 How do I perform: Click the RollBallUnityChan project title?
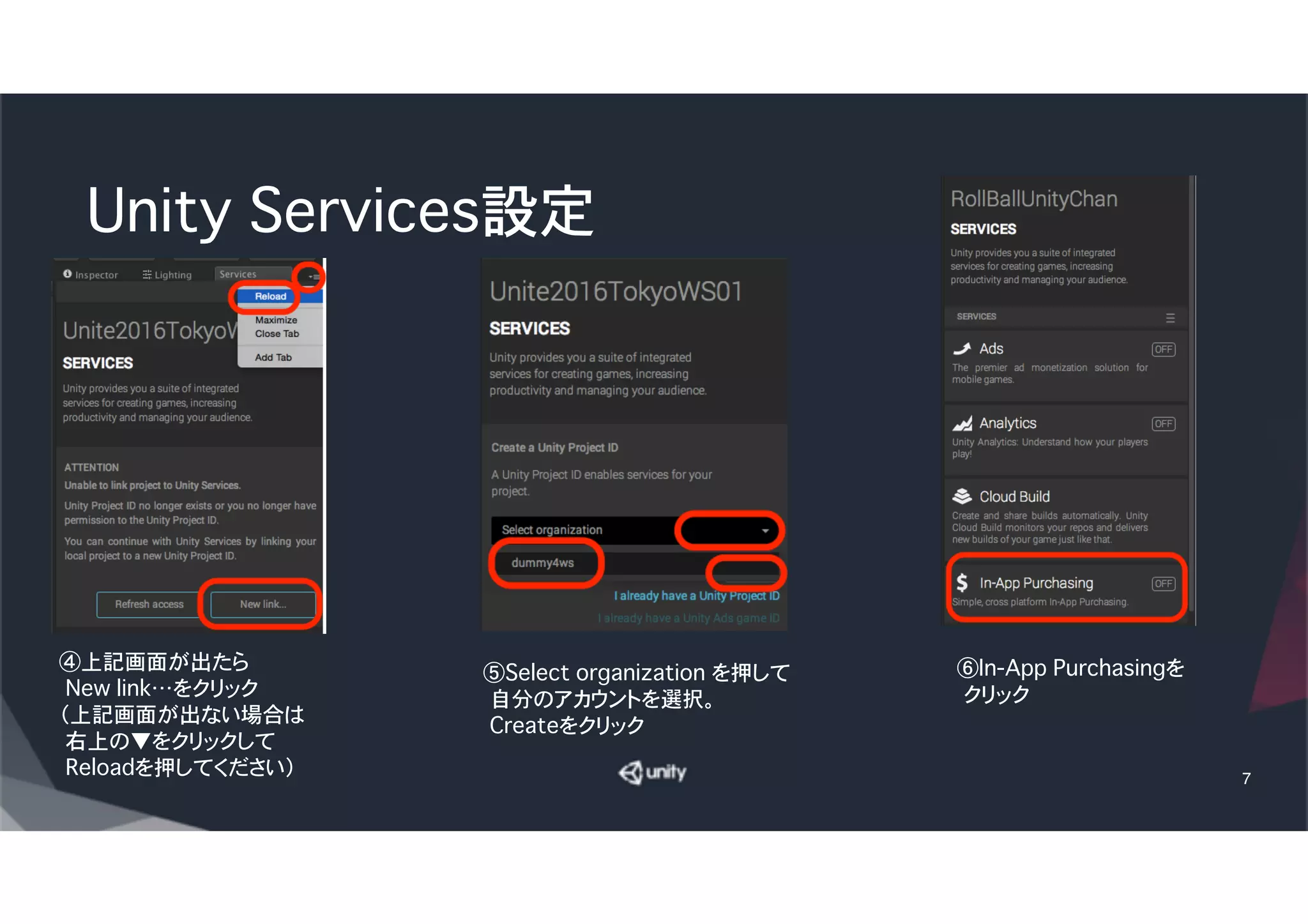pyautogui.click(x=1034, y=199)
